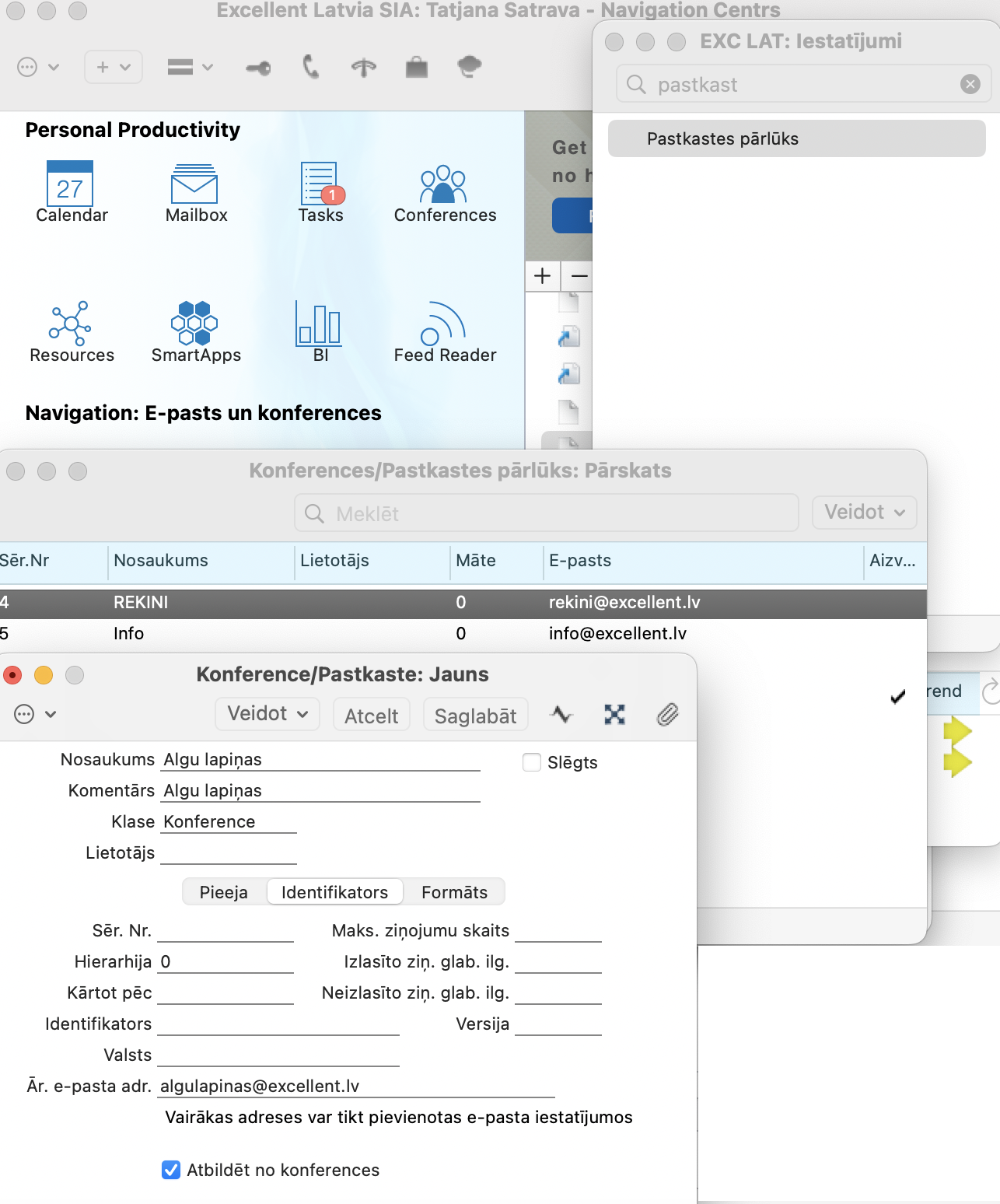Viewport: 1000px width, 1204px height.
Task: Click the Meklēt search field
Action: coord(547,513)
